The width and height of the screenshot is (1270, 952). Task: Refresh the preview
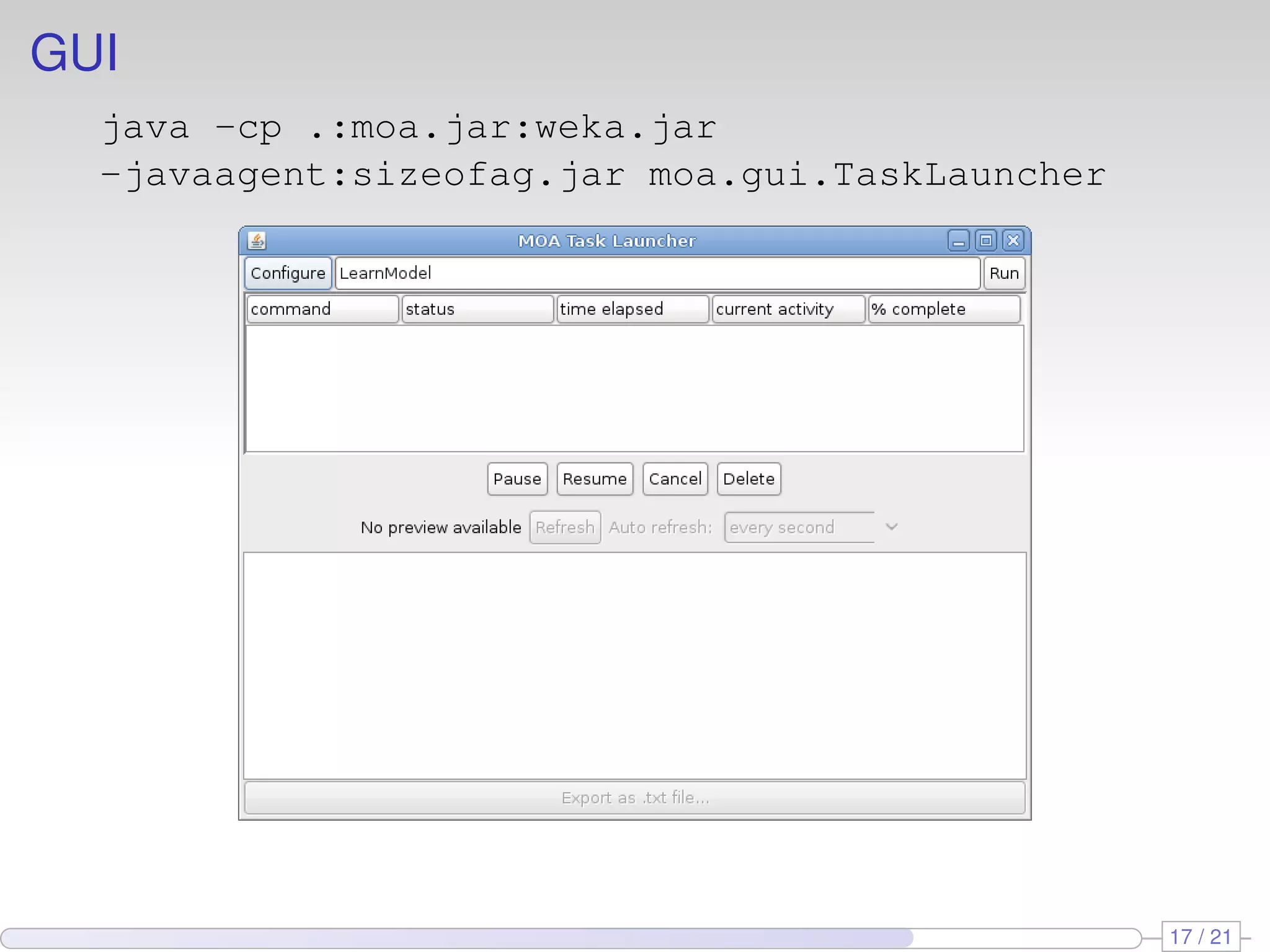click(x=565, y=527)
